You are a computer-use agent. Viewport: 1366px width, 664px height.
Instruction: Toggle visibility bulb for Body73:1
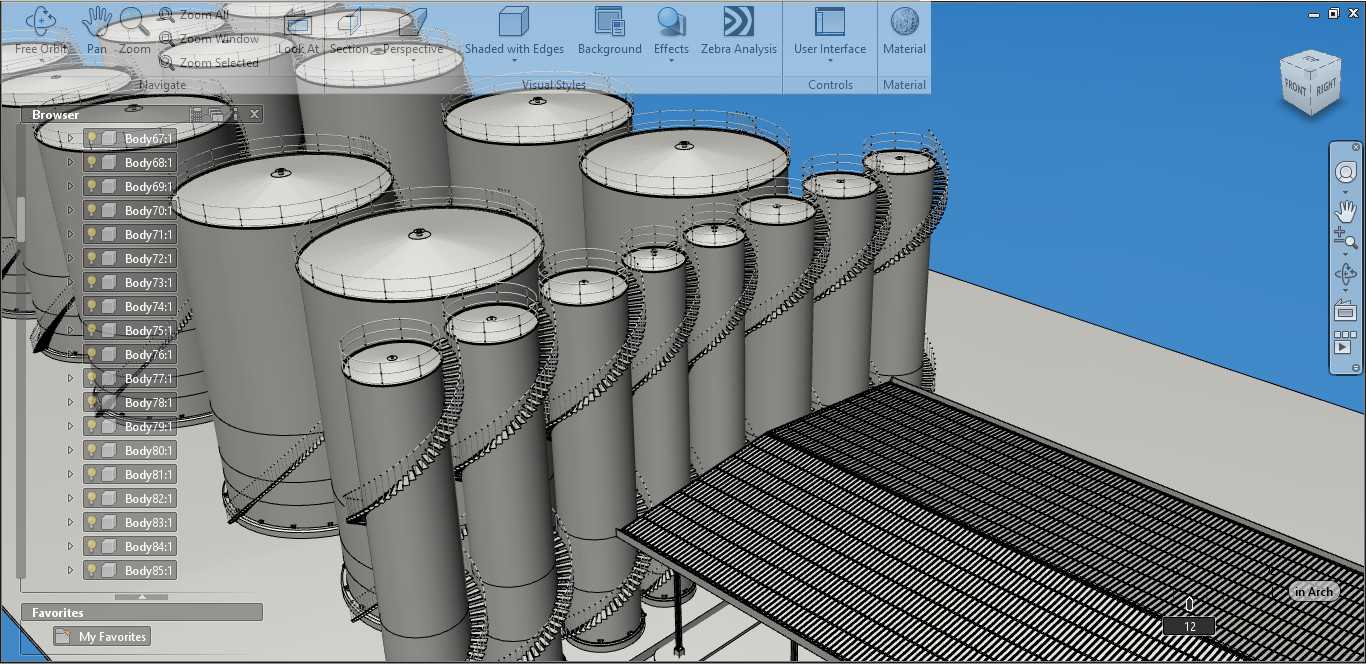(x=91, y=282)
